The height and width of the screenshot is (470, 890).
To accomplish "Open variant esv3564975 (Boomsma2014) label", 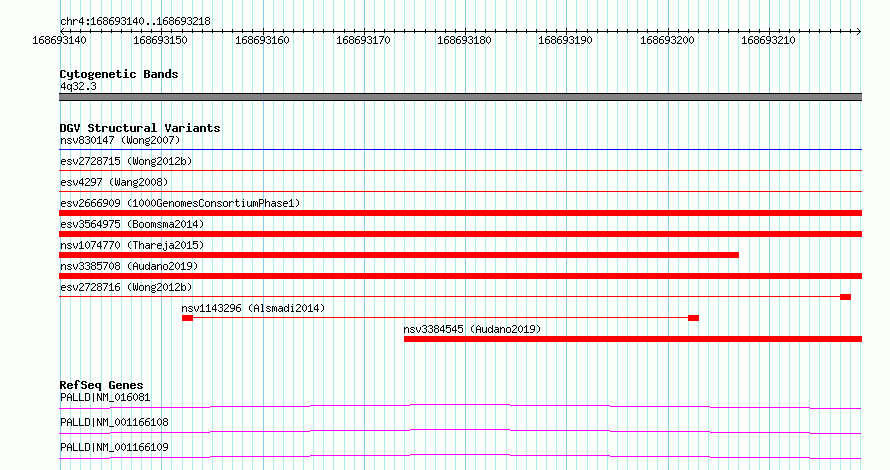I will click(x=132, y=224).
